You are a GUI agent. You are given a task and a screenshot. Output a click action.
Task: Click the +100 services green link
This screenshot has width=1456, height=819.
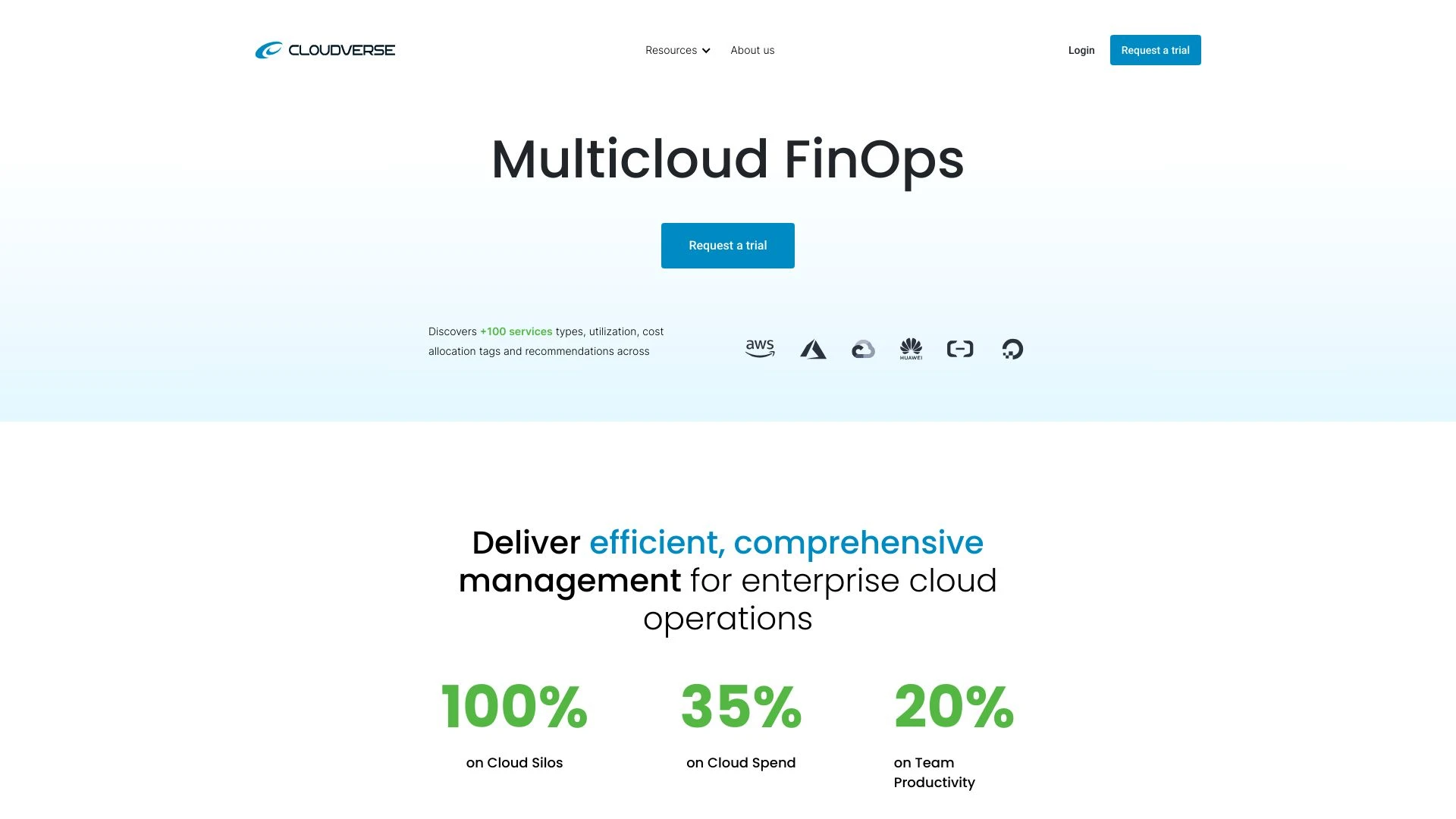coord(516,331)
